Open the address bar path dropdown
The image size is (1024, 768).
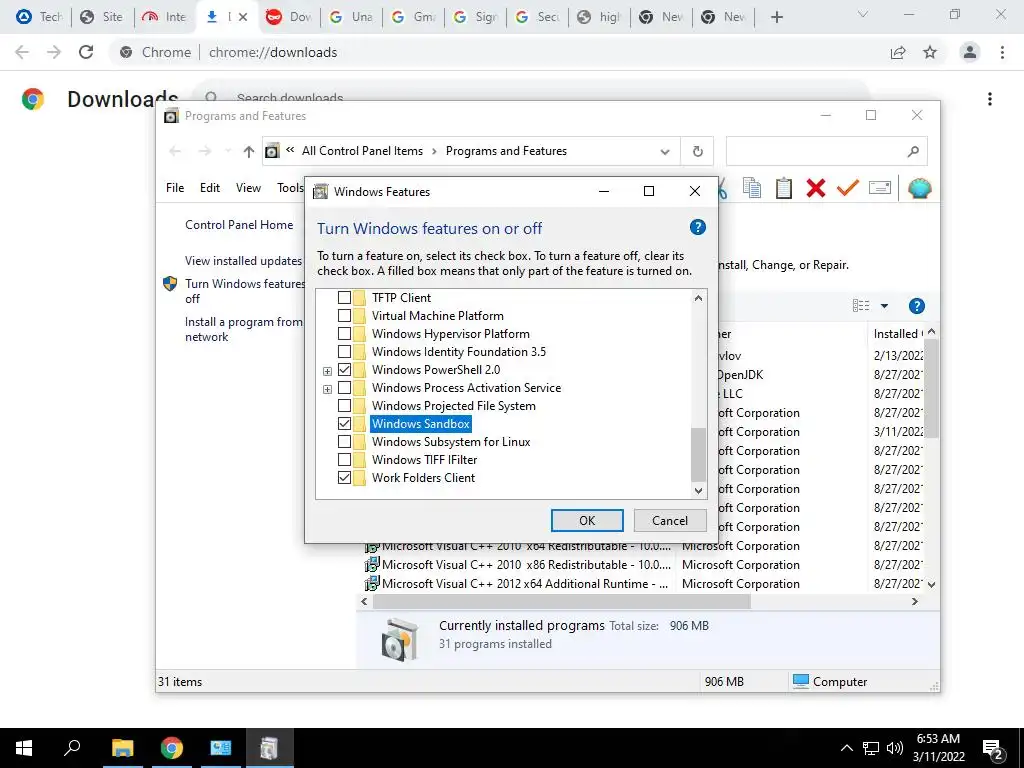coord(665,152)
